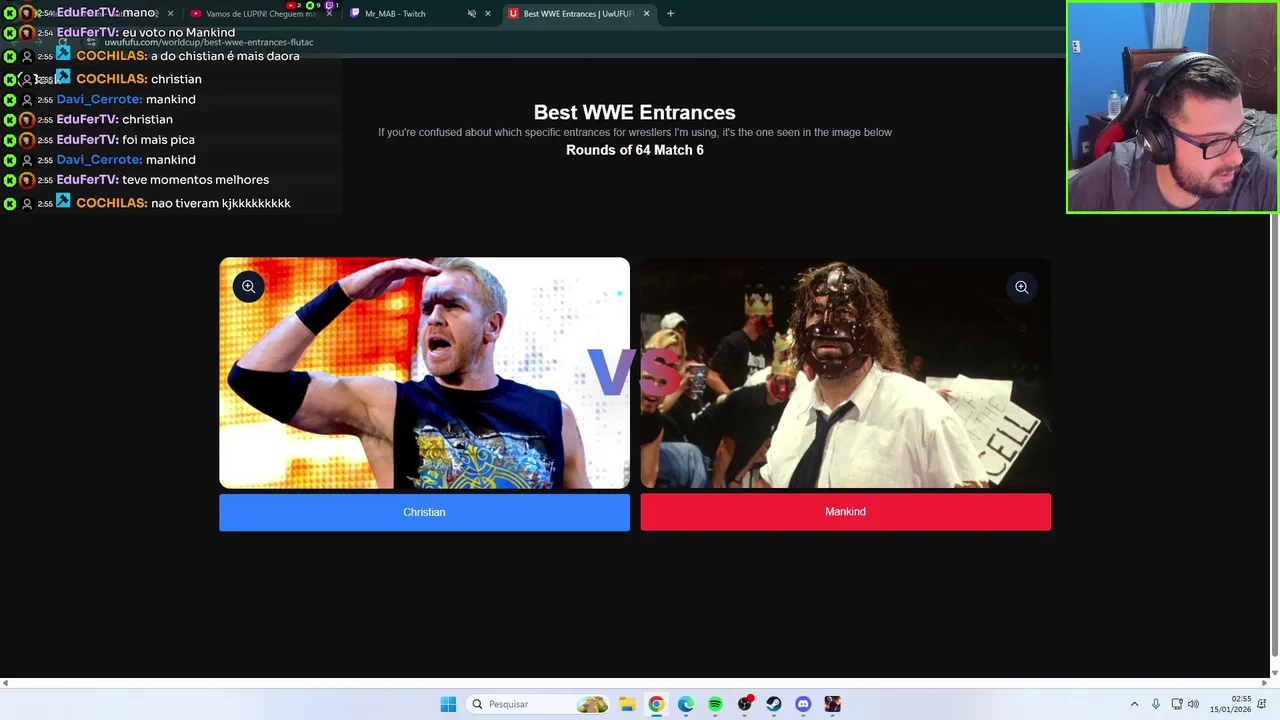Click the horizontal scrollbar left arrow
This screenshot has width=1280, height=720.
(x=5, y=683)
